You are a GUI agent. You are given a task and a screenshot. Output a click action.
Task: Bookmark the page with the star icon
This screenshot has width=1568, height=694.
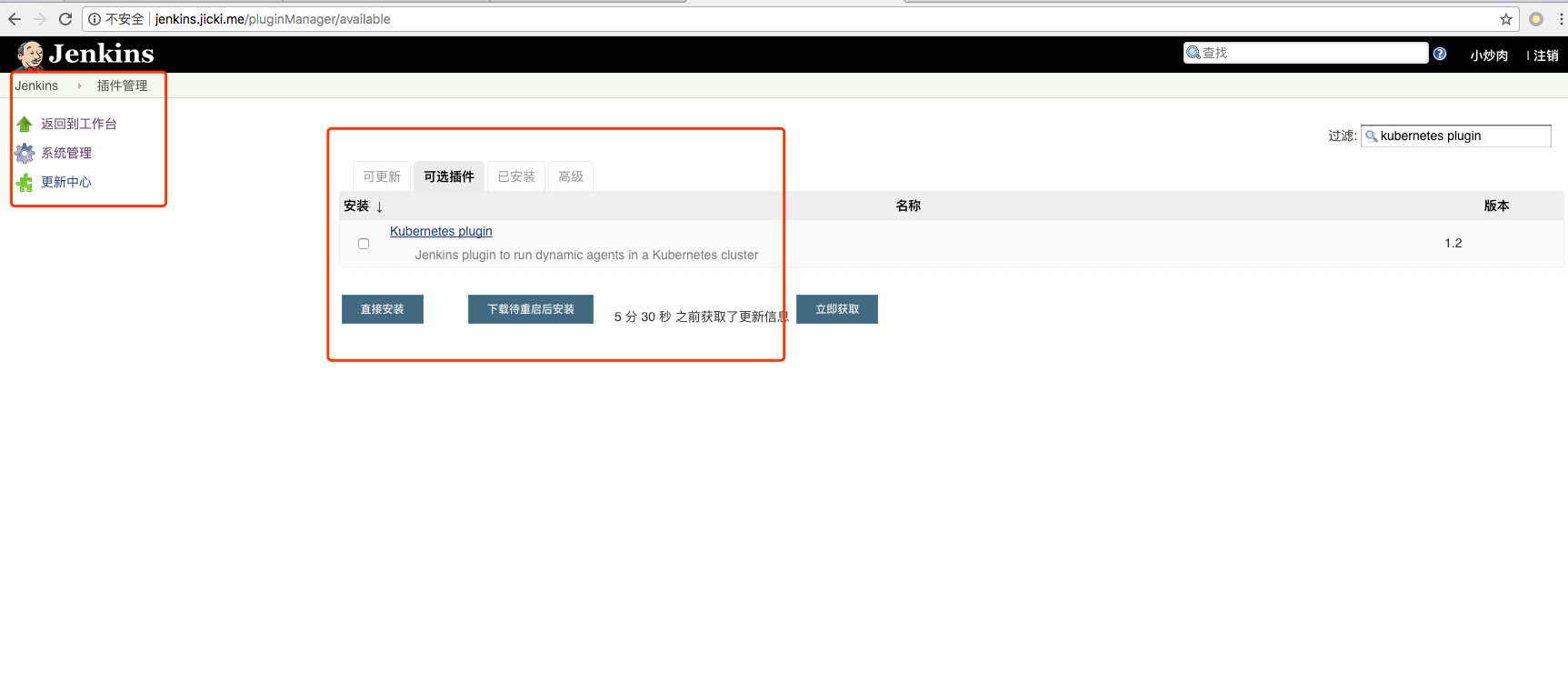pos(1506,19)
